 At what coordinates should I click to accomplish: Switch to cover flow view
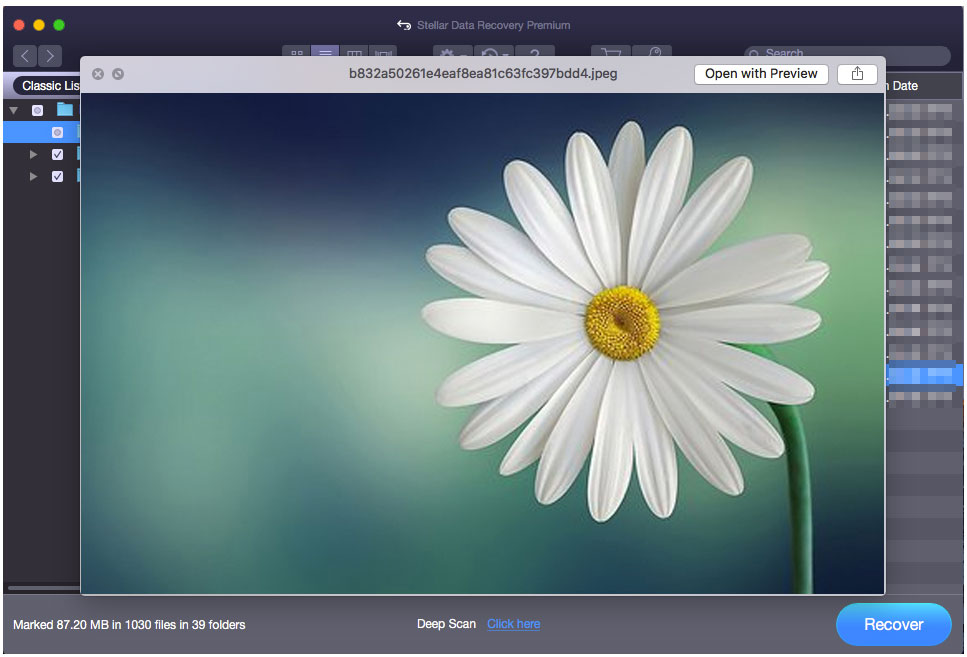(x=382, y=52)
